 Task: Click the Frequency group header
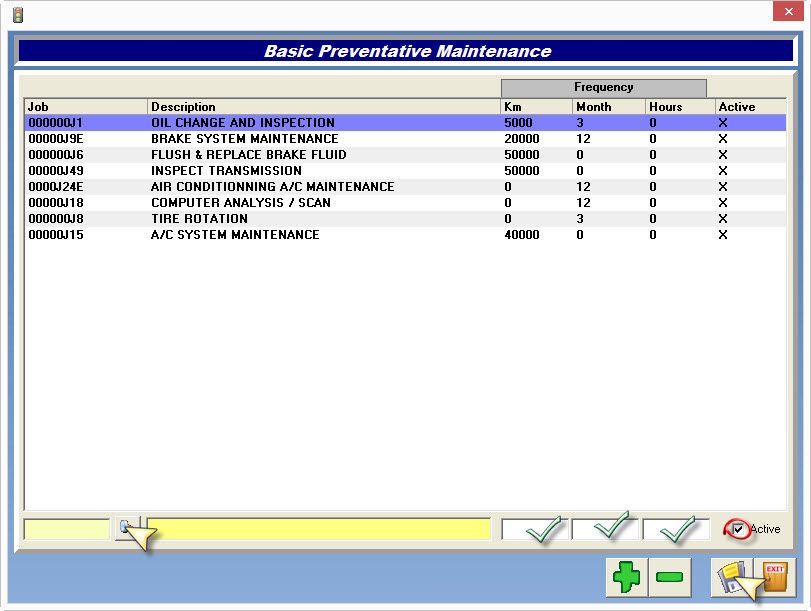[604, 87]
